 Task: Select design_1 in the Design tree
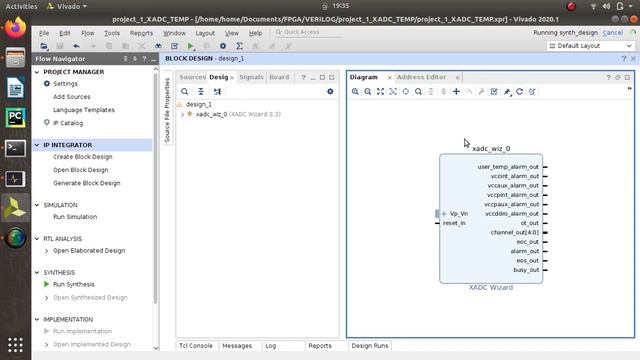[199, 104]
